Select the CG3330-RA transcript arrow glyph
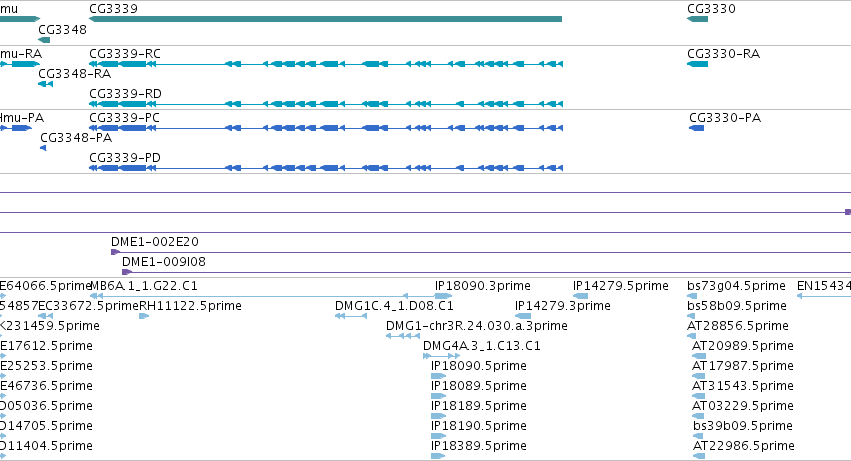This screenshot has width=851, height=461. pos(697,64)
